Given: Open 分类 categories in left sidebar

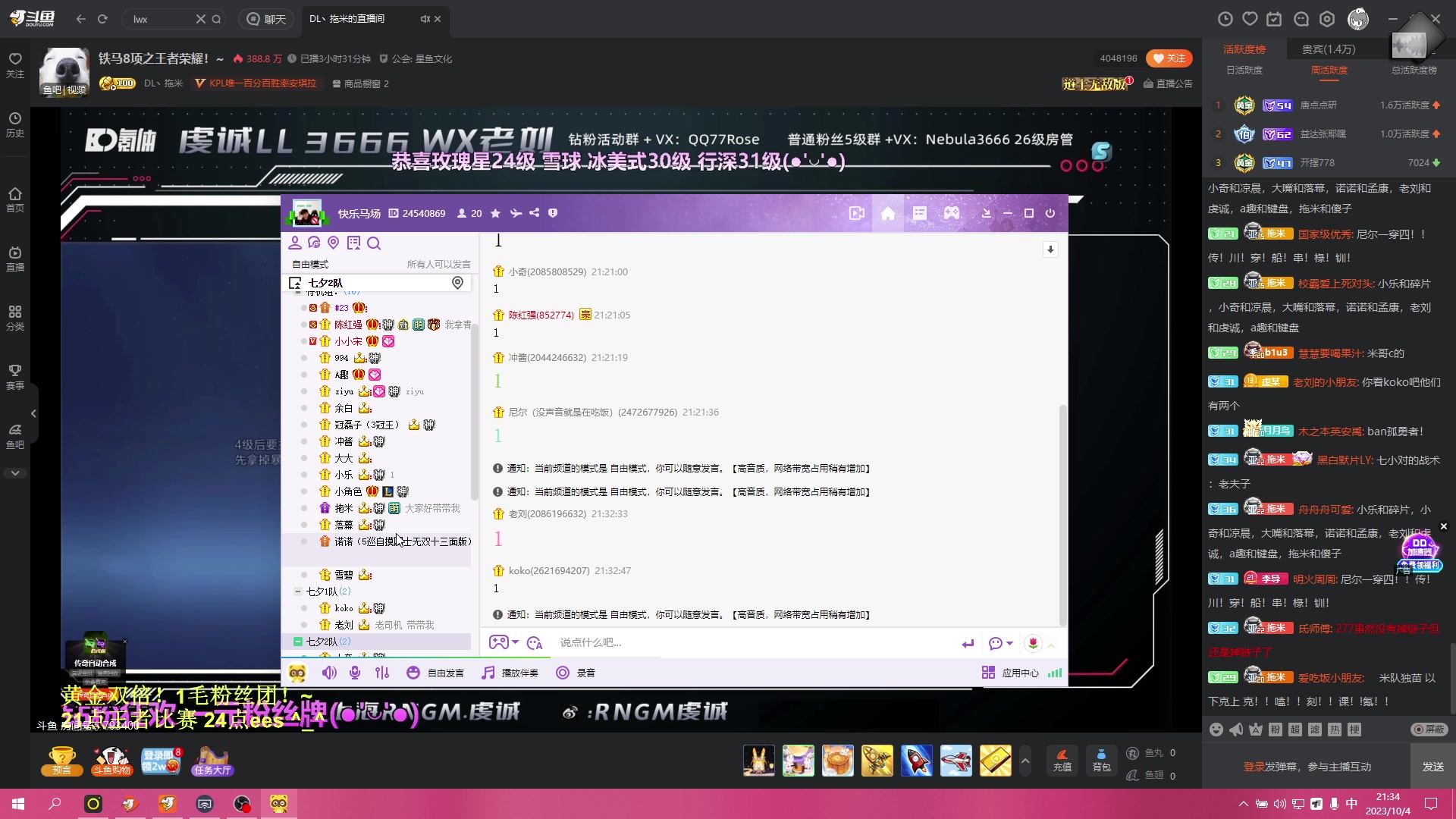Looking at the screenshot, I should (15, 318).
